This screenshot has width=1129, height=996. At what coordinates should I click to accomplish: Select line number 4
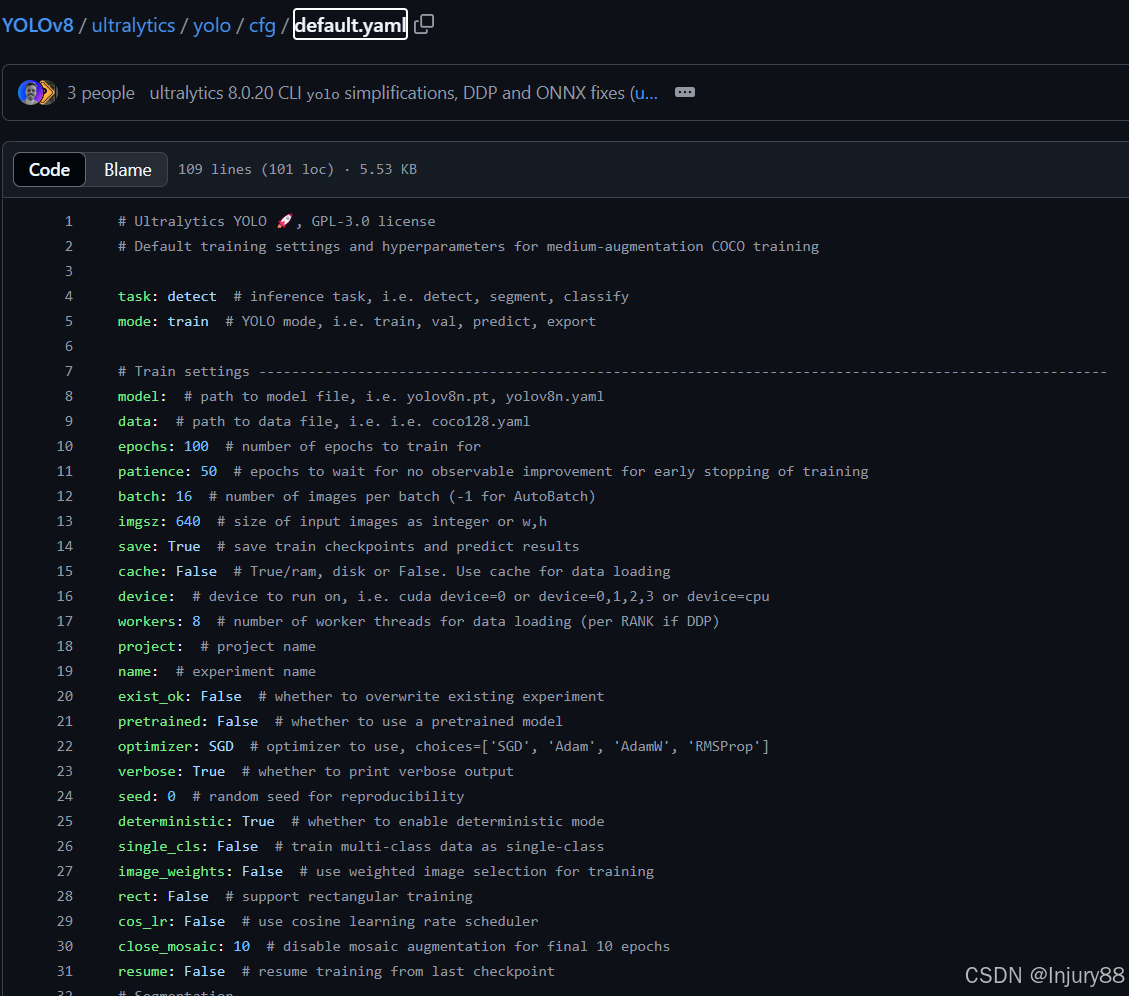[x=68, y=296]
